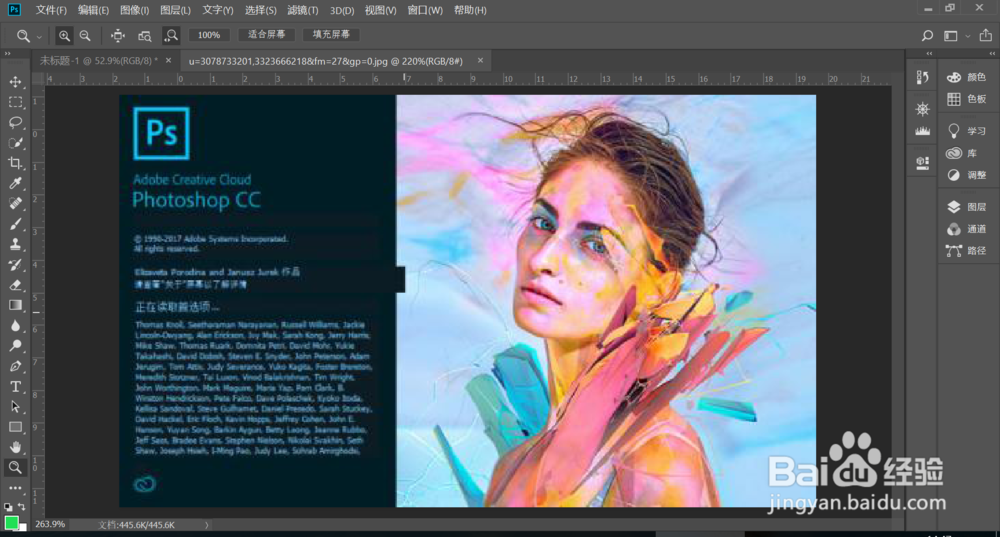Select the Blur tool
Viewport: 1000px width, 537px height.
coord(15,326)
